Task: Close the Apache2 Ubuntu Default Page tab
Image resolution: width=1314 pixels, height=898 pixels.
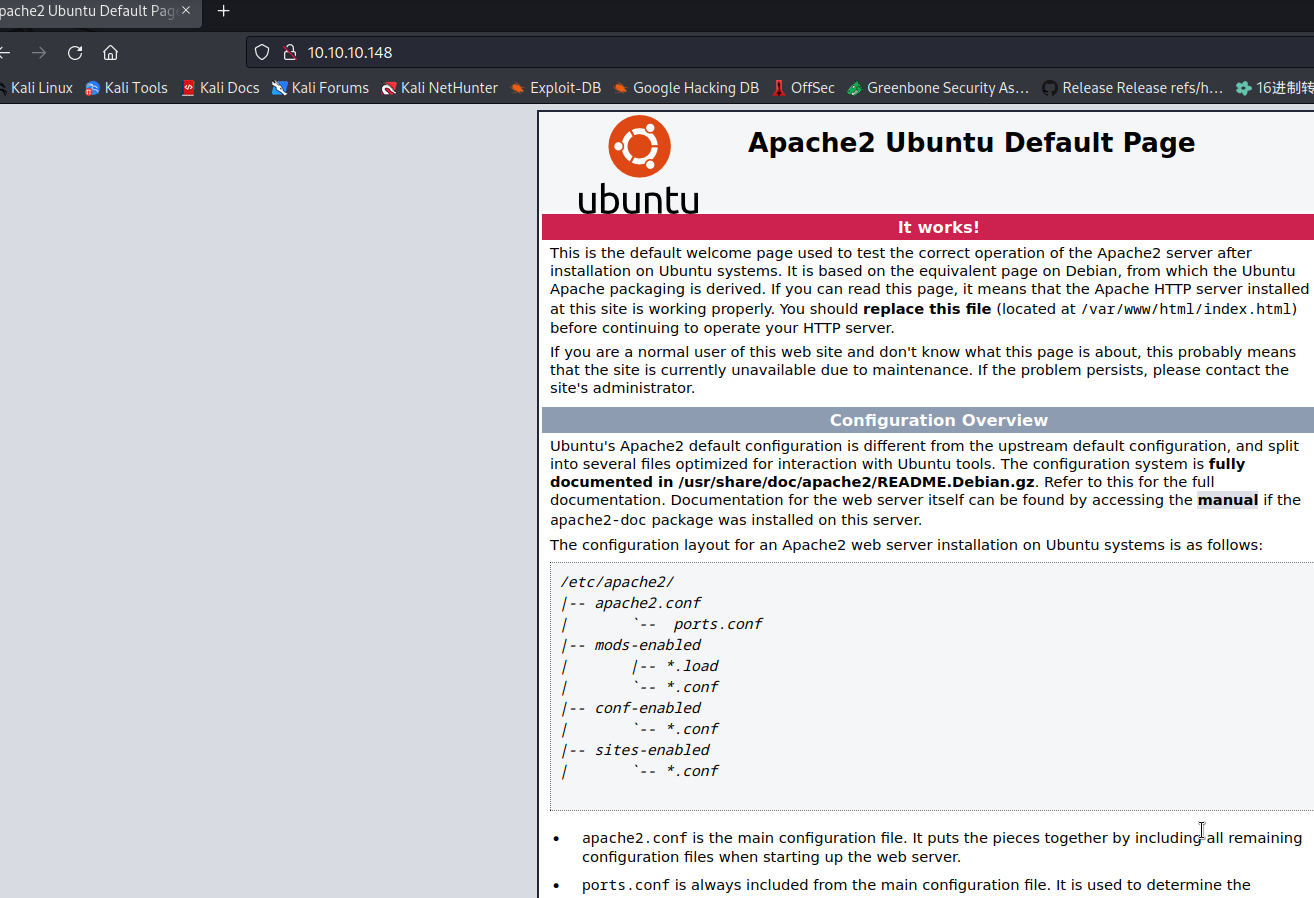Action: 185,10
